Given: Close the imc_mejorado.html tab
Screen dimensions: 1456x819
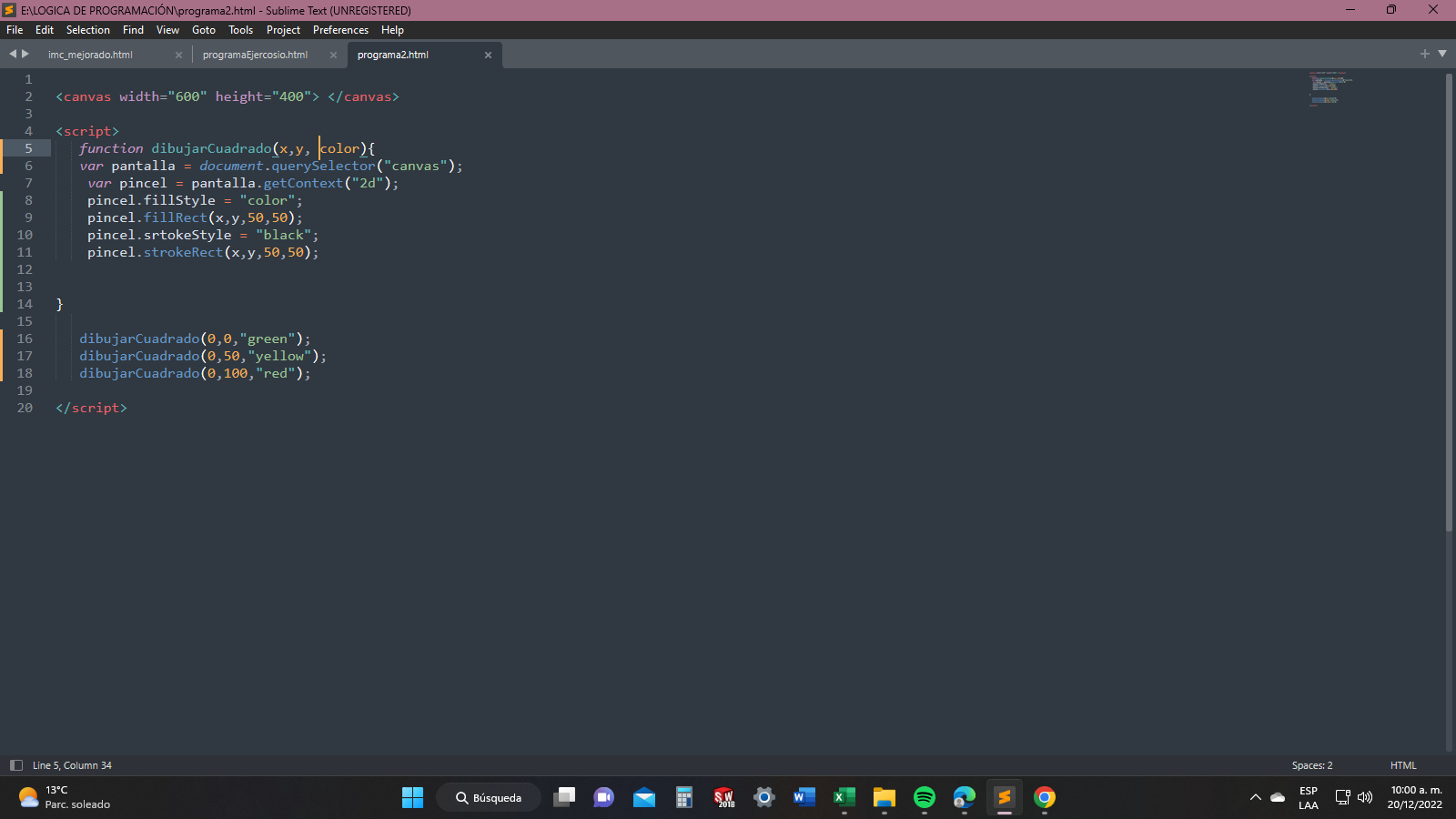Looking at the screenshot, I should point(178,56).
